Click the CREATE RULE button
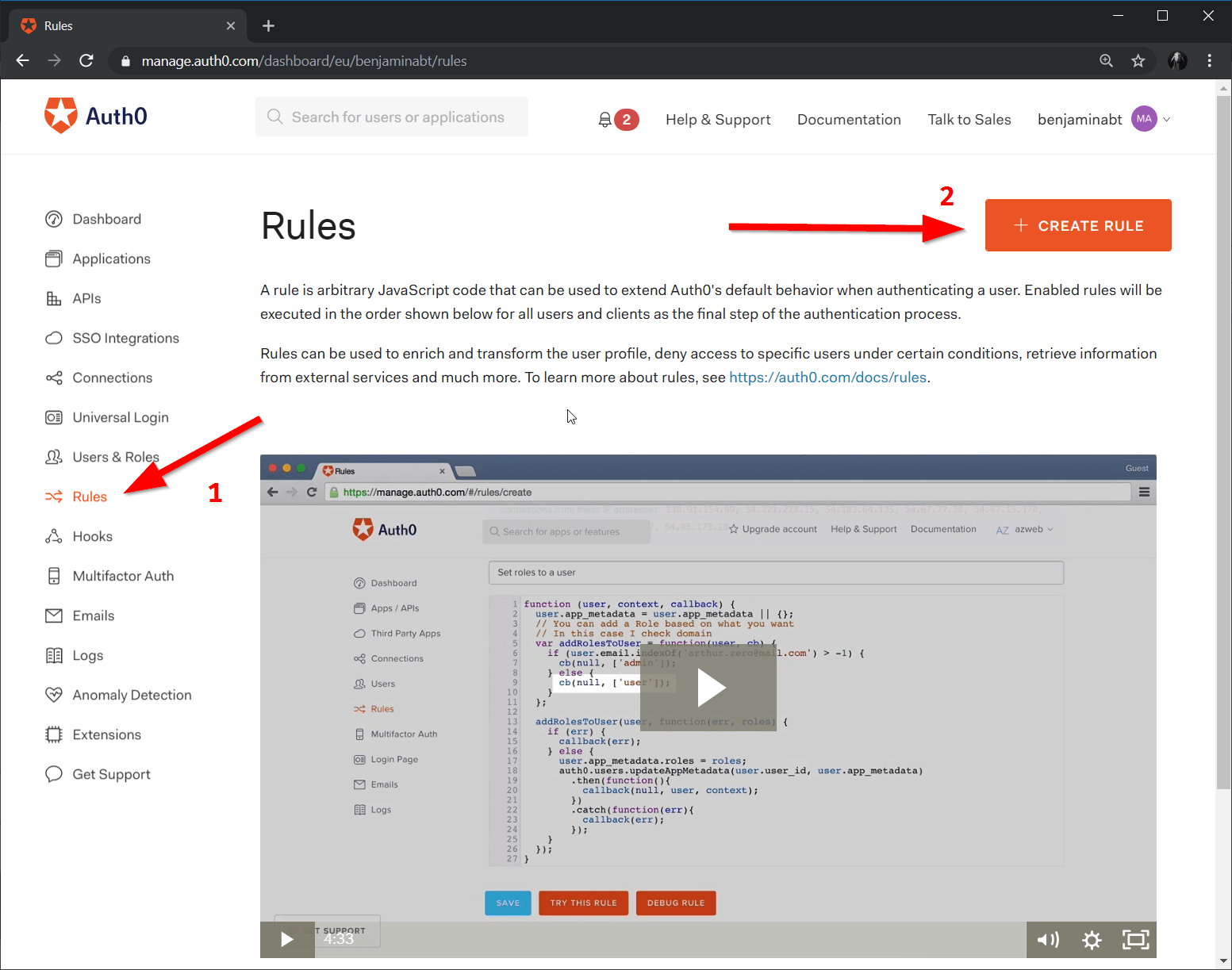 click(1077, 225)
